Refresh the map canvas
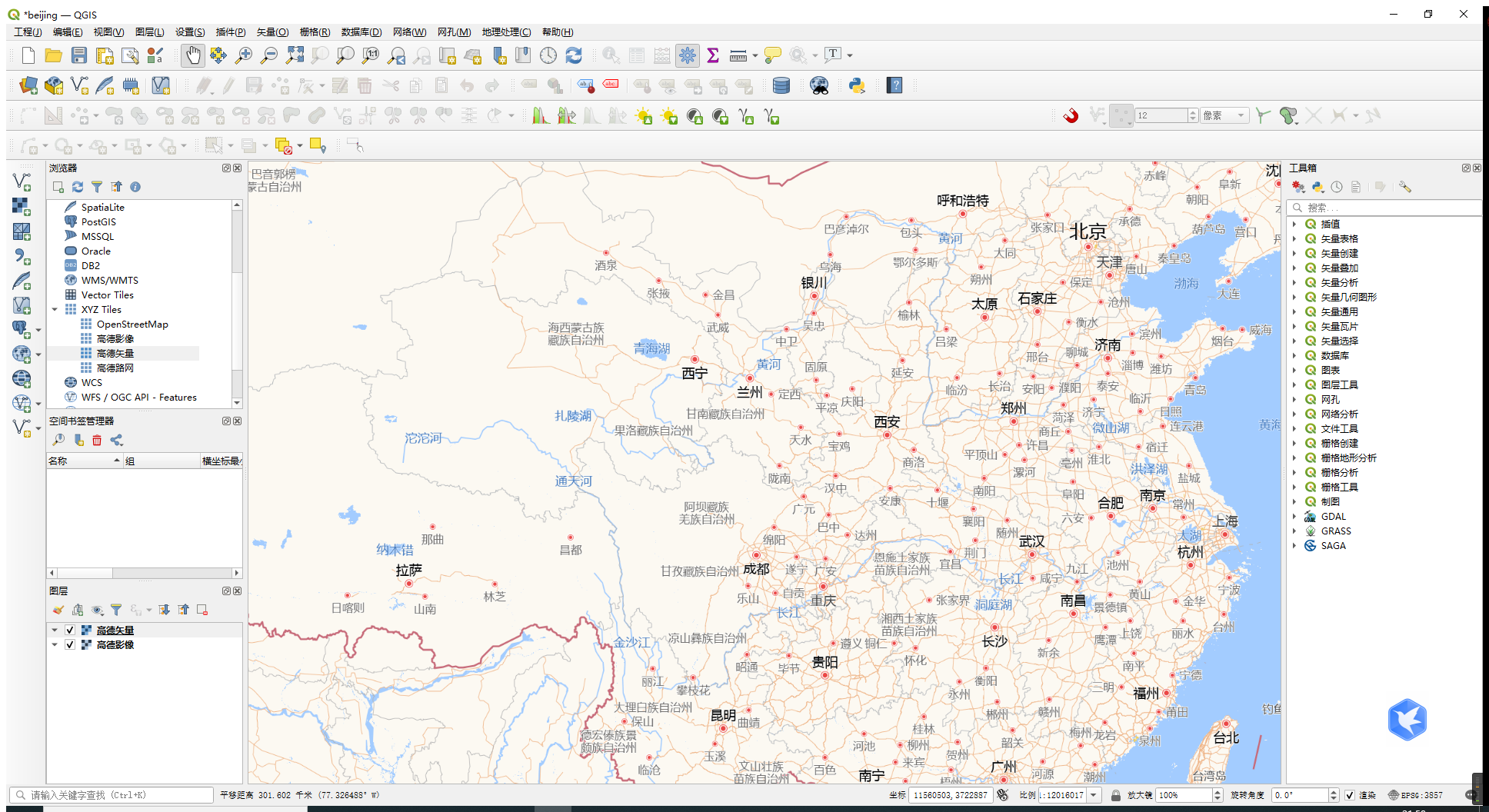 574,55
